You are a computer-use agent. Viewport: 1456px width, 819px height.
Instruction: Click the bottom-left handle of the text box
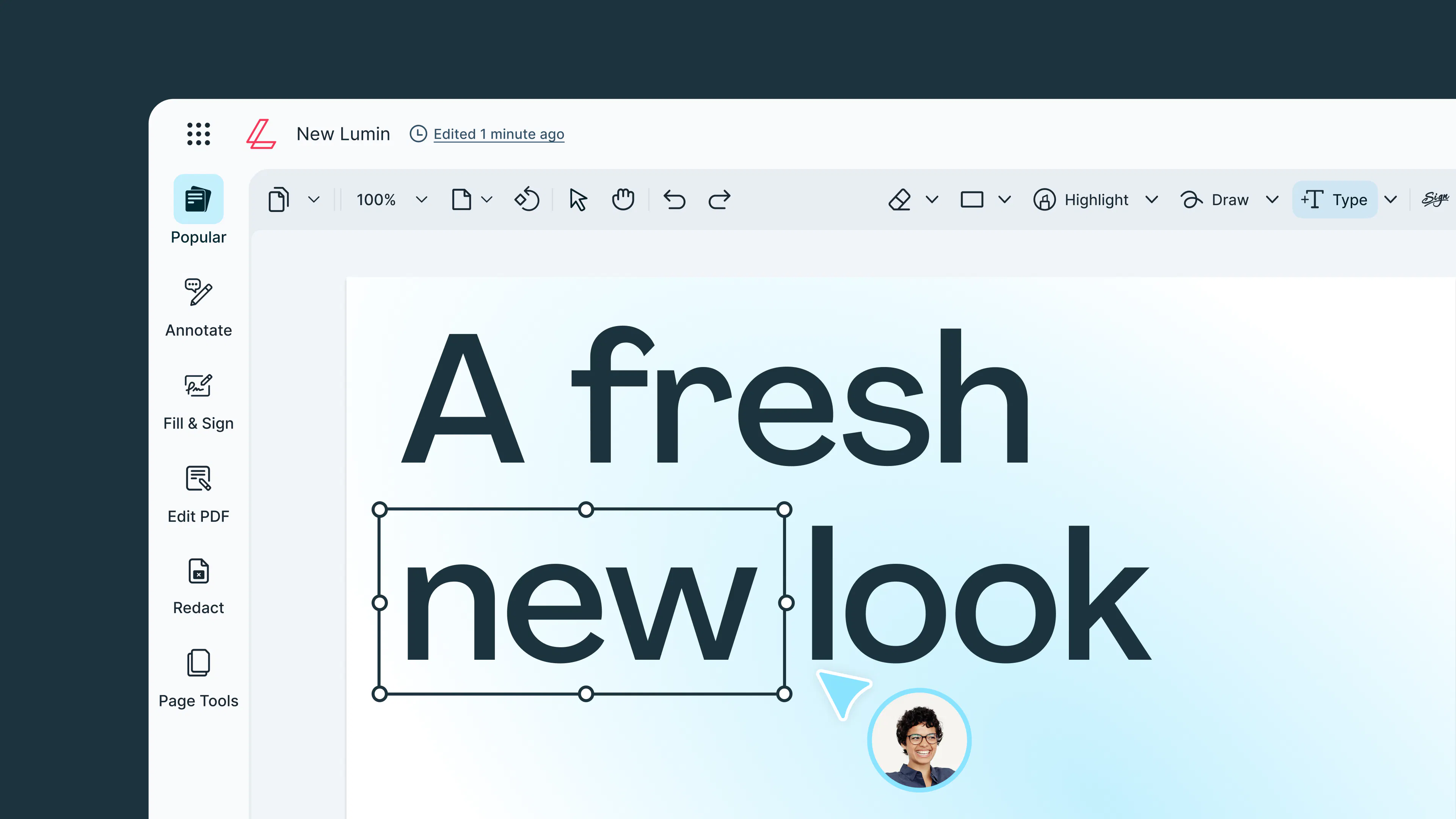(380, 693)
